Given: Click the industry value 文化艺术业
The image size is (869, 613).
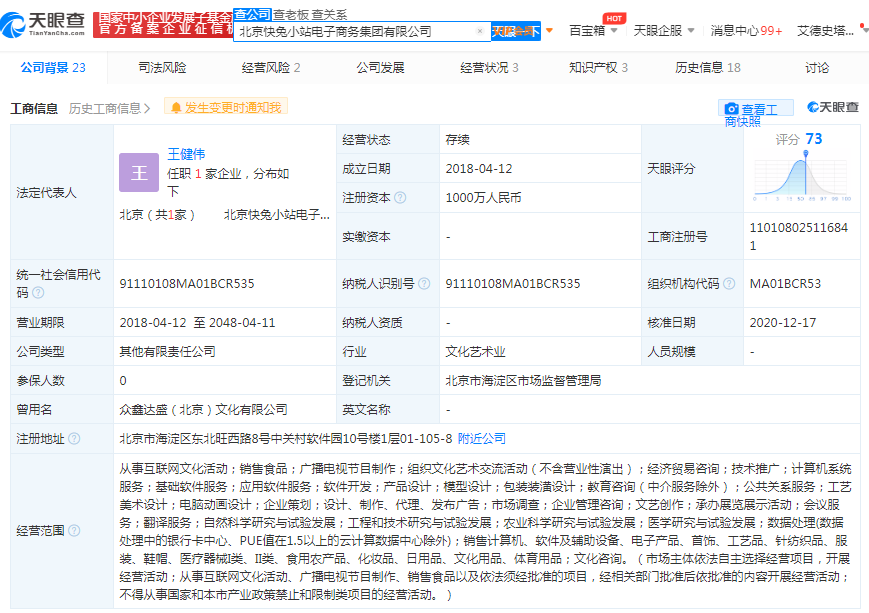Looking at the screenshot, I should coord(476,351).
